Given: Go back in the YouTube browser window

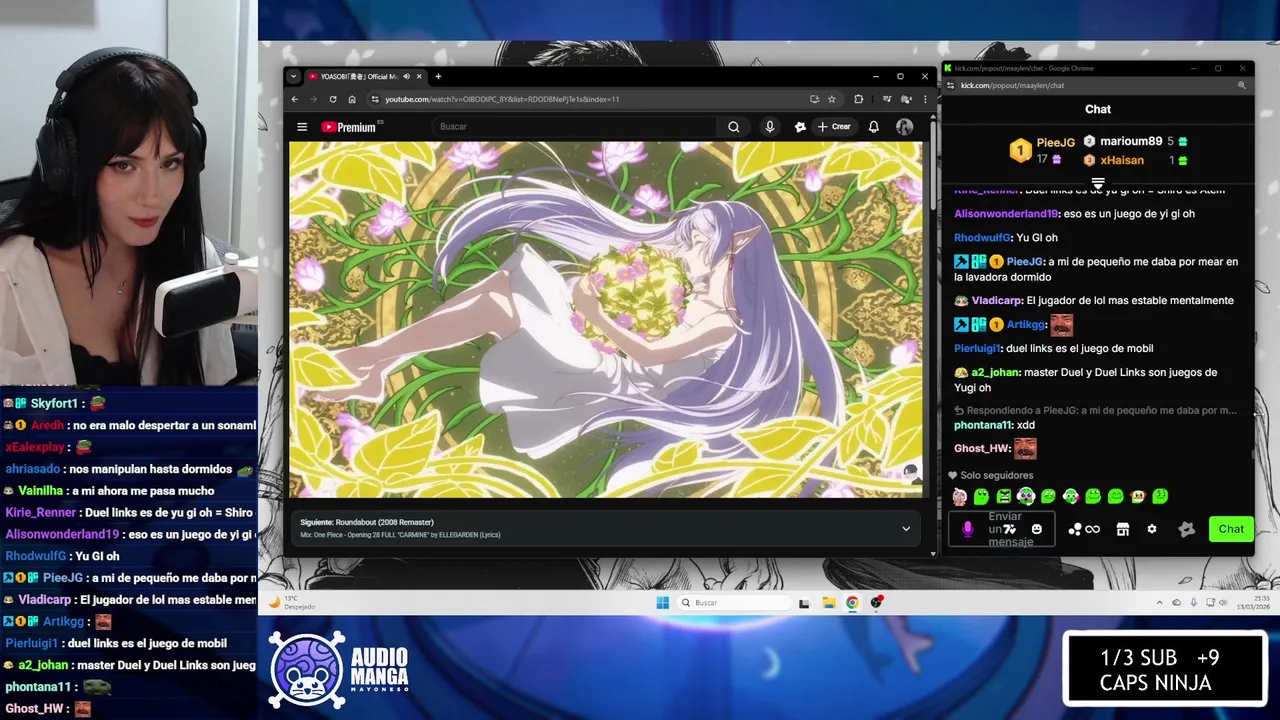Looking at the screenshot, I should pos(294,99).
